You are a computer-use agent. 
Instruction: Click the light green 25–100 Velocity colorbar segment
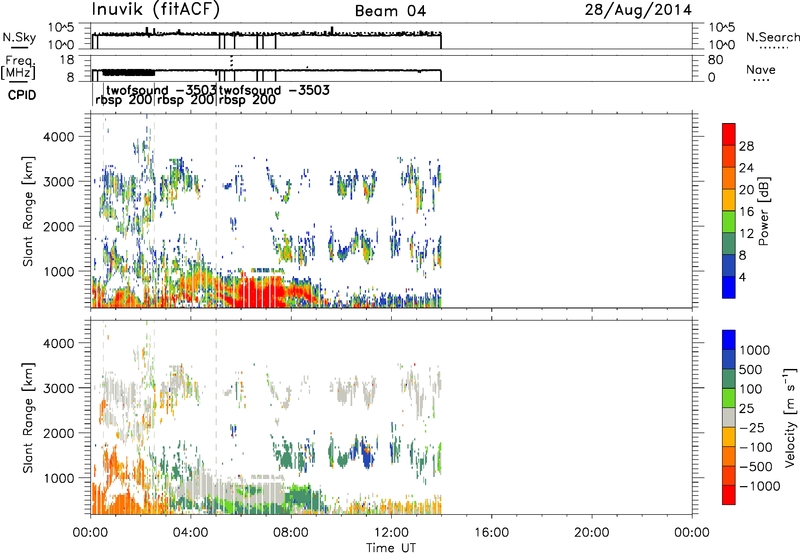click(729, 398)
